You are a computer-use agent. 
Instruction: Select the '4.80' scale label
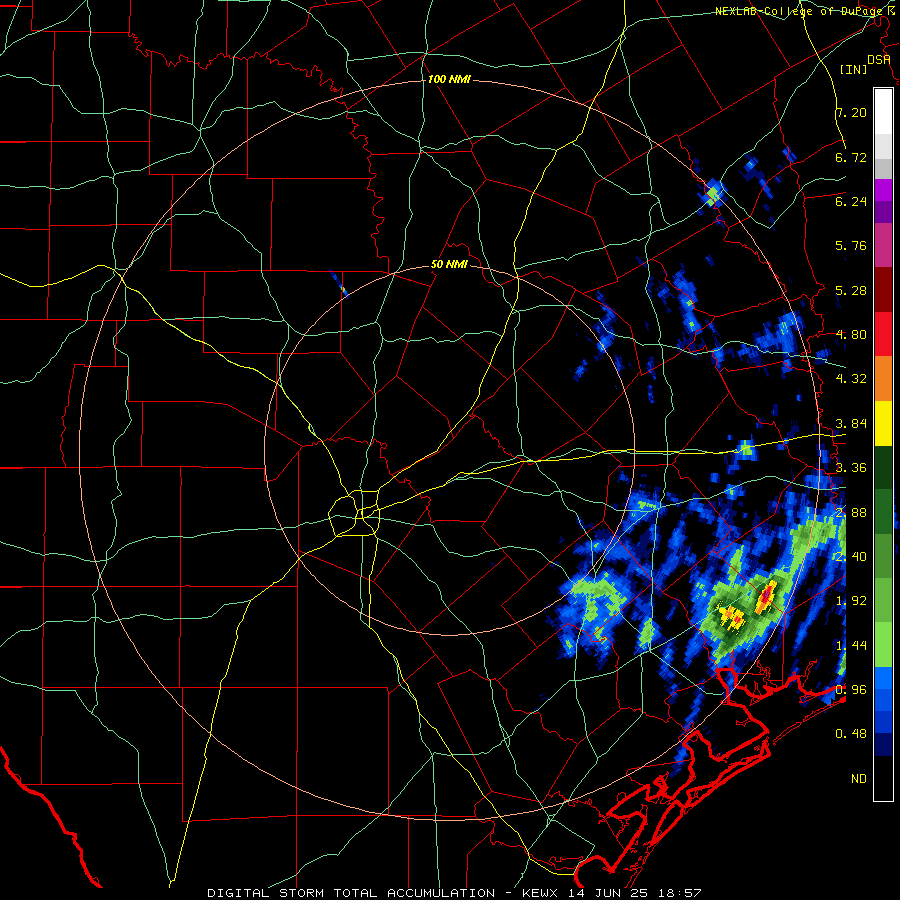(851, 335)
